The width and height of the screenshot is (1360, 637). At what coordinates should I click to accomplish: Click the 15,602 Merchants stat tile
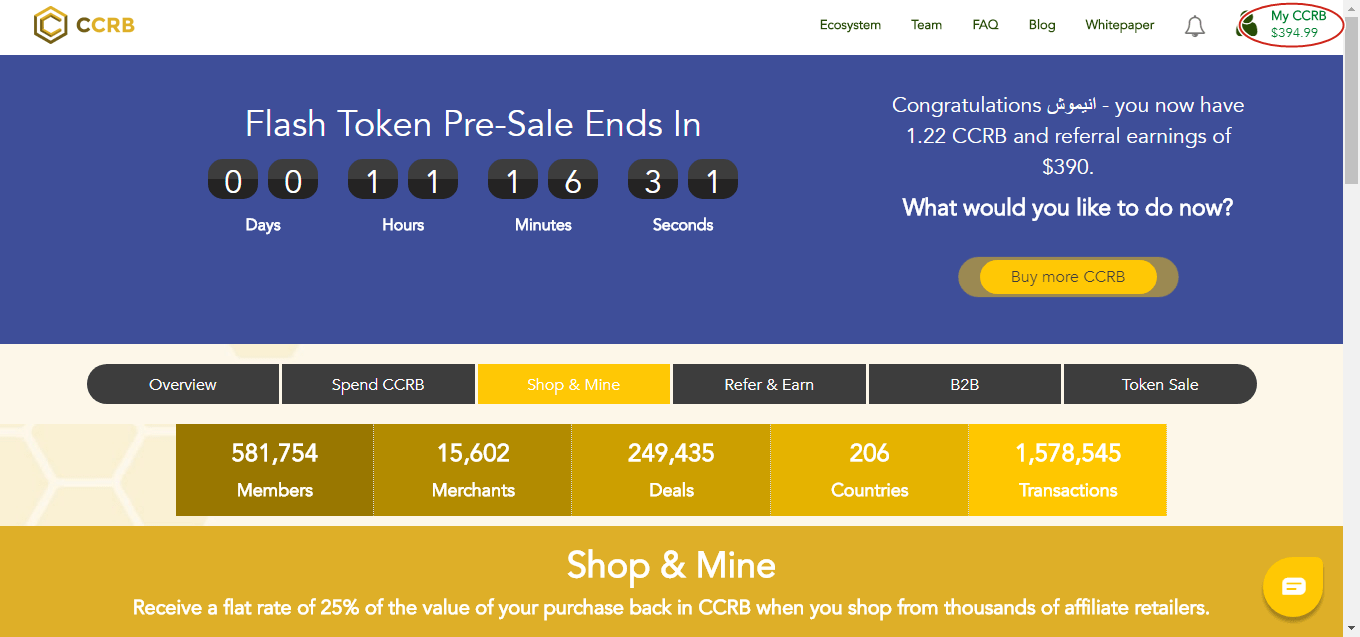click(x=473, y=470)
